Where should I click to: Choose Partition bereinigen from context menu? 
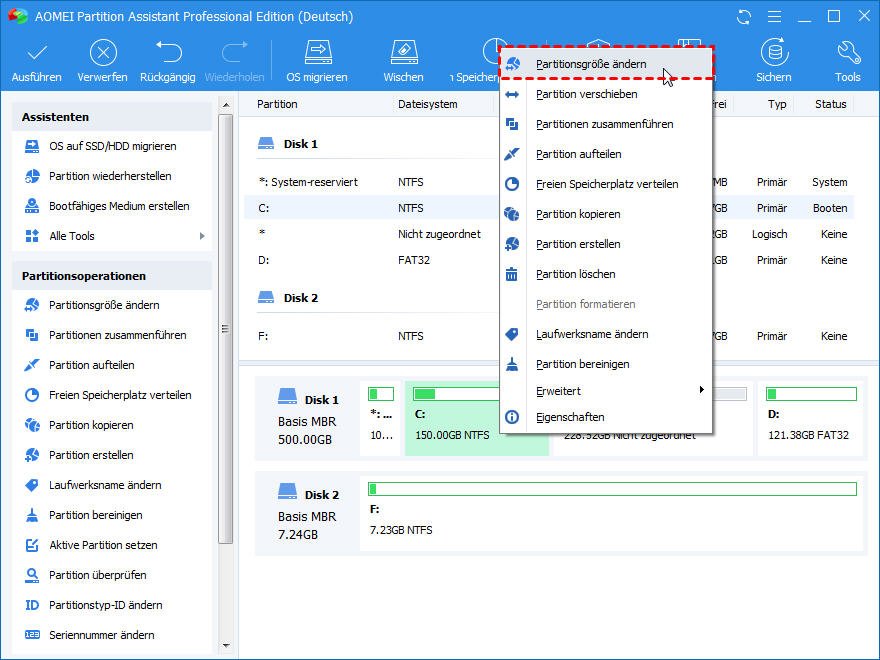pos(606,364)
